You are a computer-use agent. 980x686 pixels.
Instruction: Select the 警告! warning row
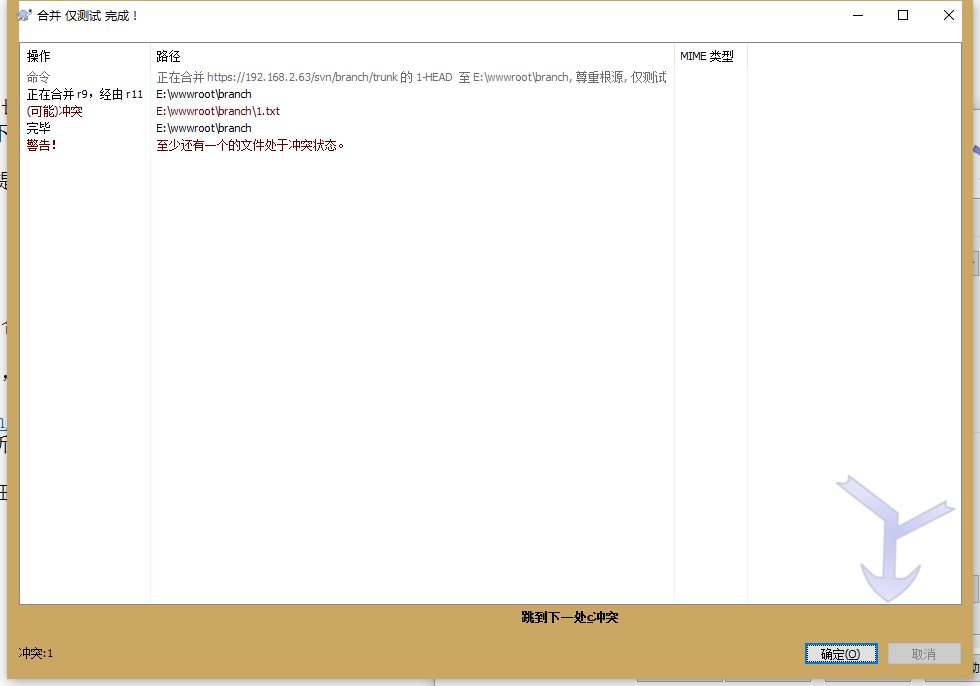tap(490, 145)
